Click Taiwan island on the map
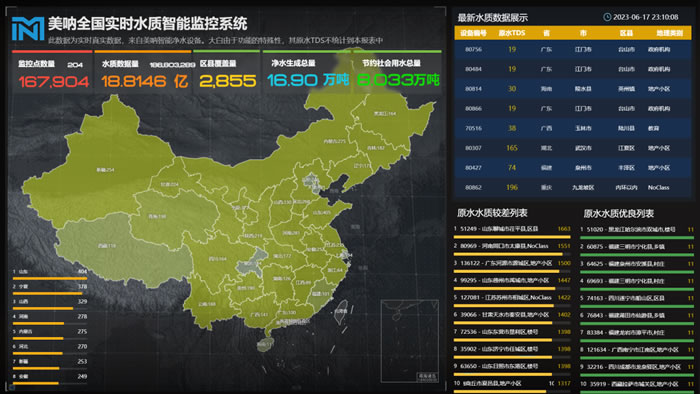Screen dimensions: 700x394 point(341,311)
